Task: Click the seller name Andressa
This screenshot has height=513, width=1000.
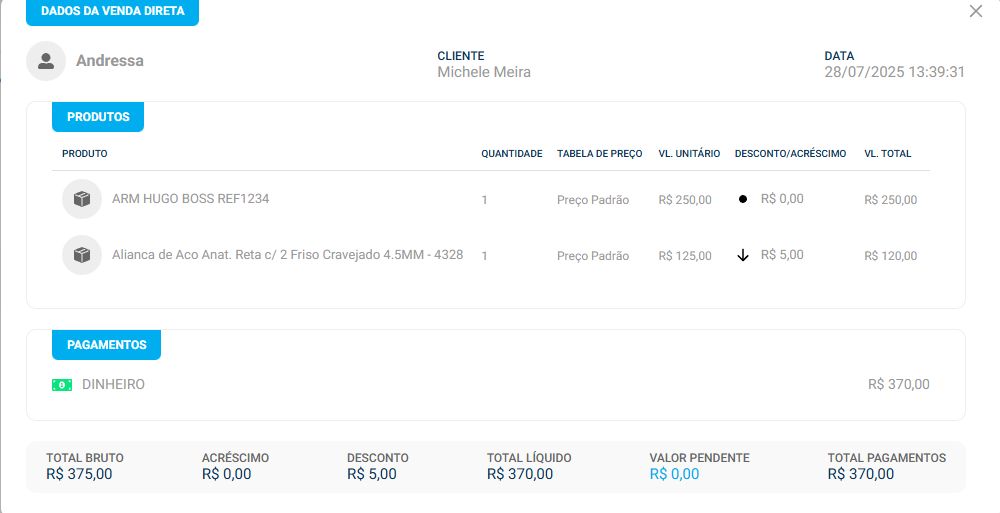Action: click(x=110, y=61)
